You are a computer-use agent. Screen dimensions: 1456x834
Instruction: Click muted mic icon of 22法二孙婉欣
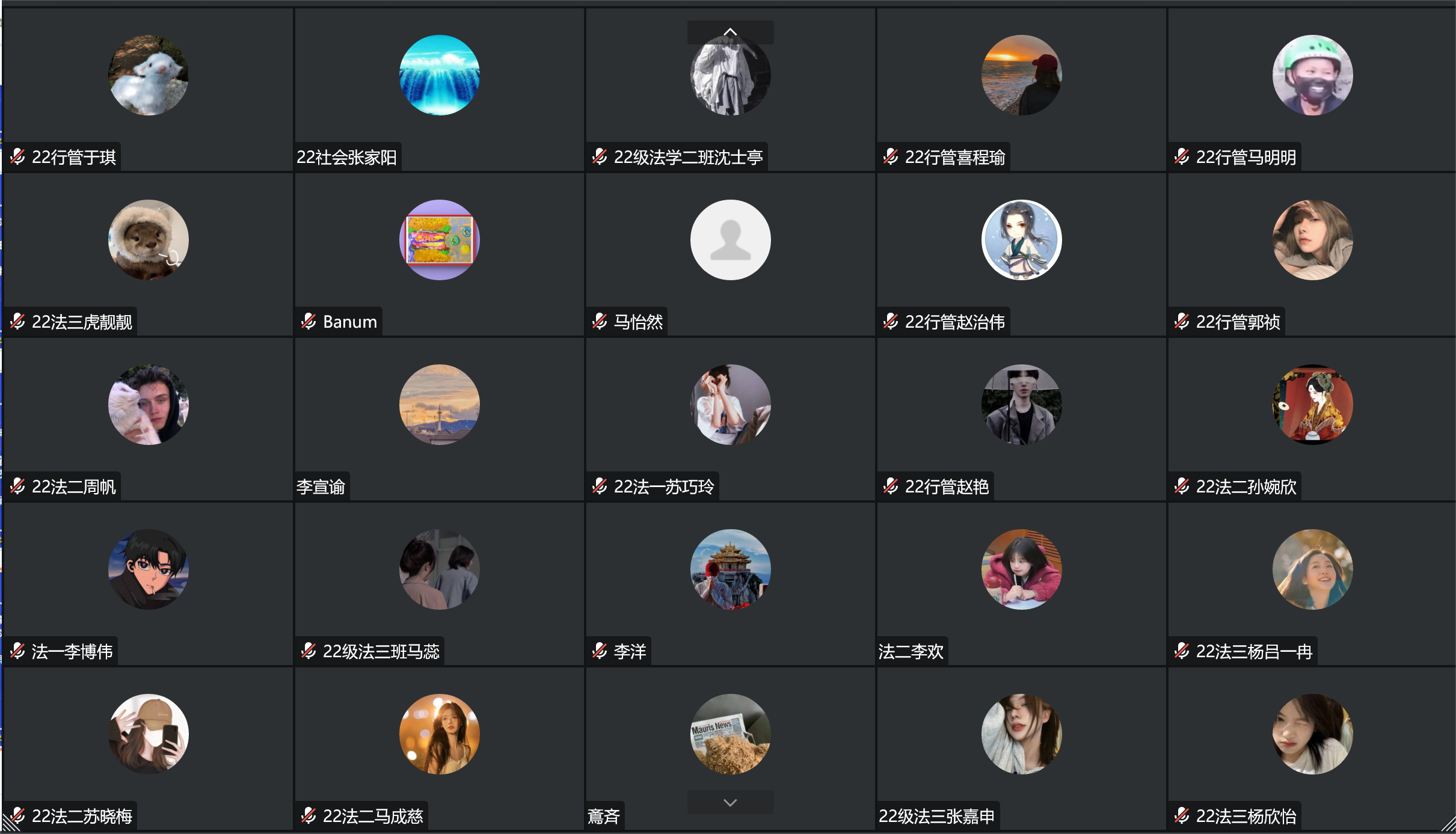[1182, 486]
